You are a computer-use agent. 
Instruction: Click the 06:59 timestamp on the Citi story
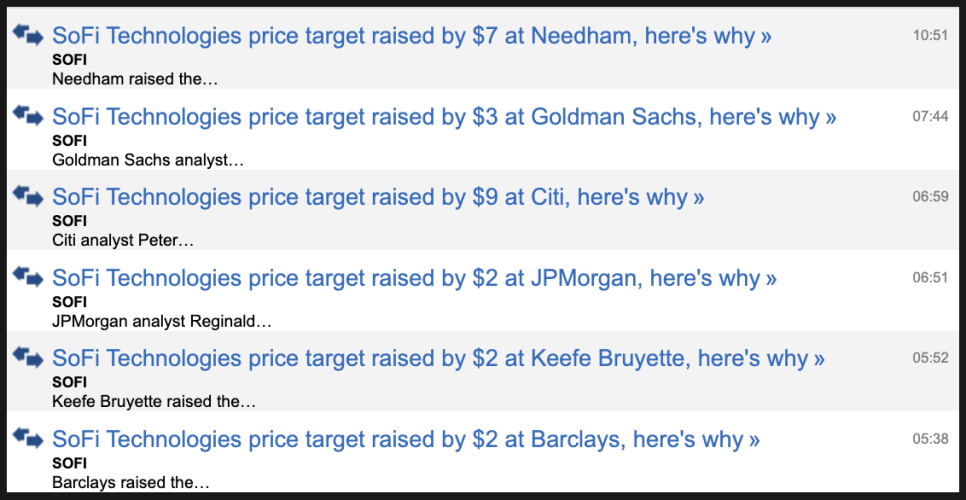pos(930,196)
